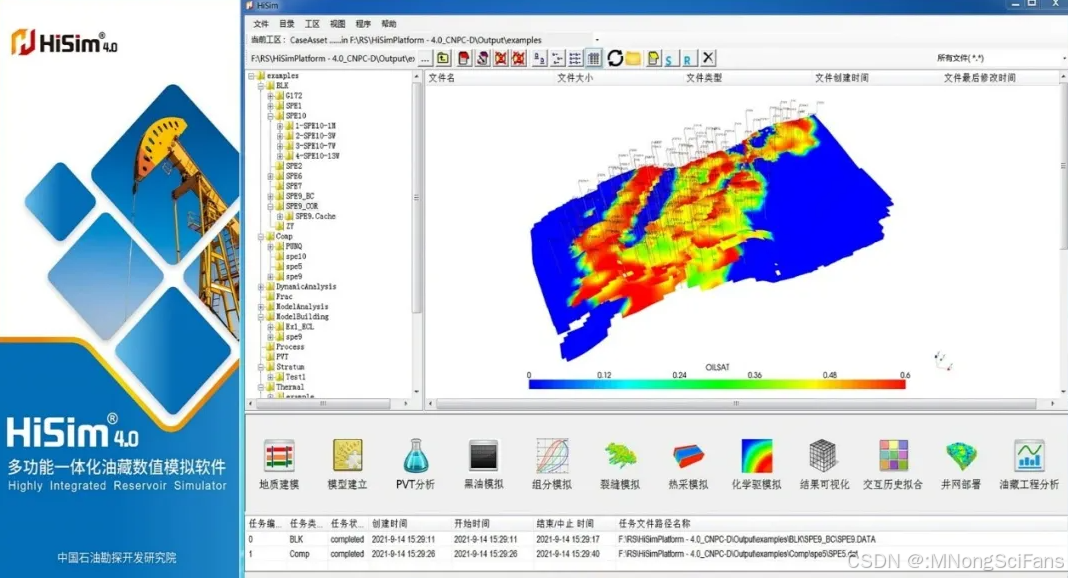Click the 3D oil saturation reservoir model
This screenshot has height=578, width=1068.
(710, 230)
